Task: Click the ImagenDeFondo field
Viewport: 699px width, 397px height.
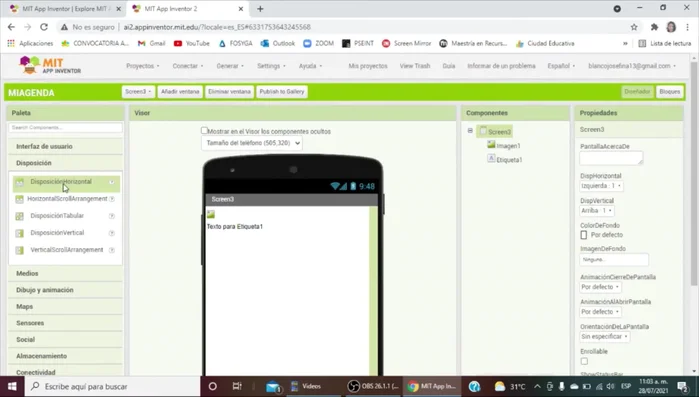Action: coord(614,259)
